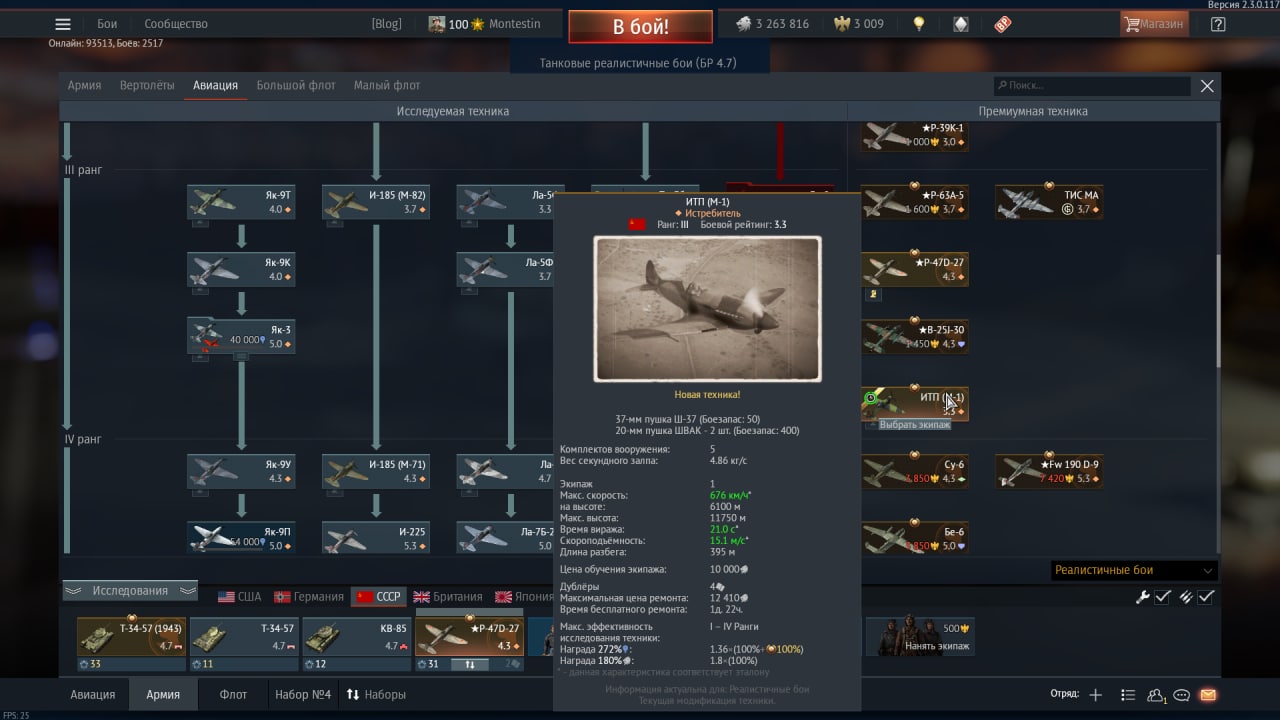
Task: Open the help question mark icon
Action: 1218,24
